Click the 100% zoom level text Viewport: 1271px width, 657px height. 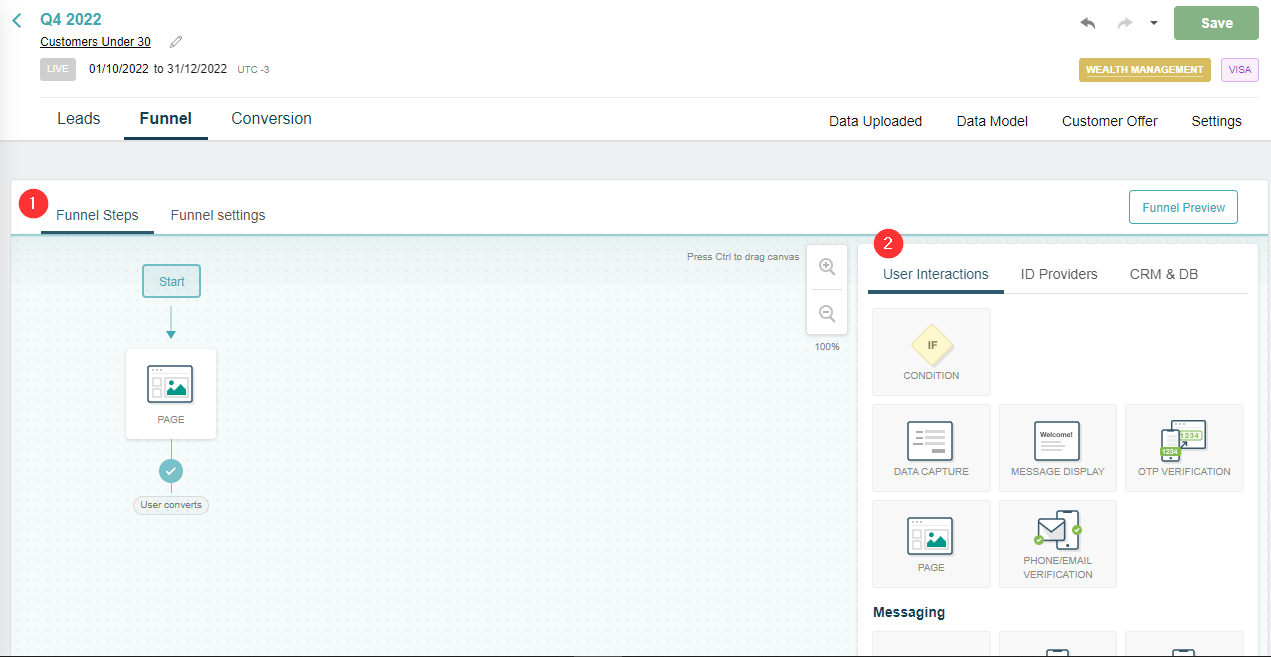pyautogui.click(x=827, y=346)
